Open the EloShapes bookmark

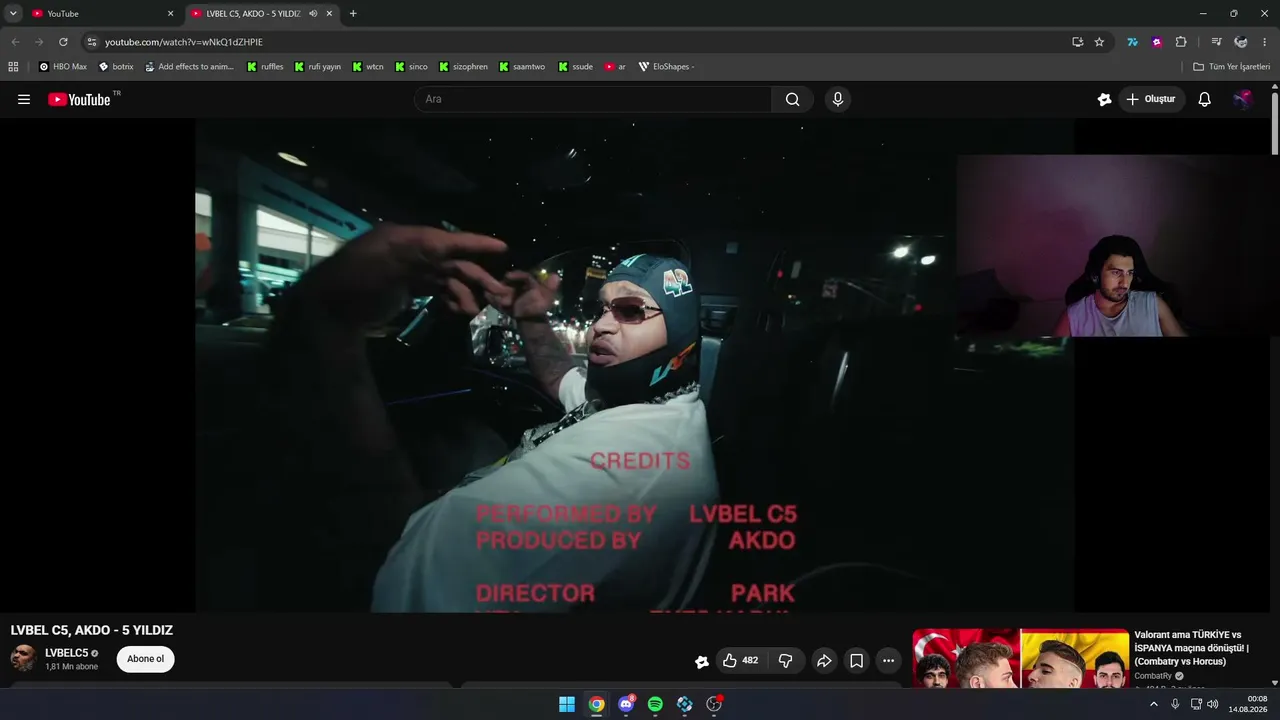[x=667, y=67]
